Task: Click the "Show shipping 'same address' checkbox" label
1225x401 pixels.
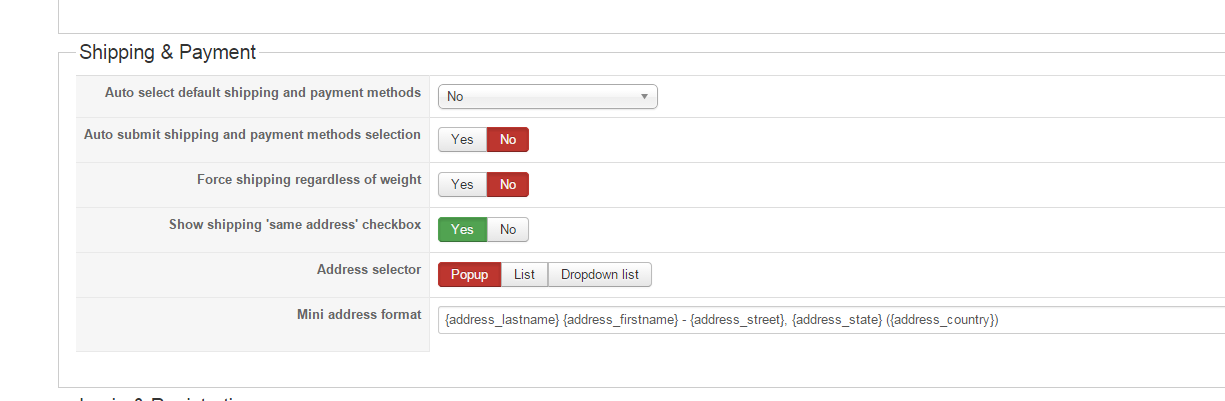Action: [295, 225]
